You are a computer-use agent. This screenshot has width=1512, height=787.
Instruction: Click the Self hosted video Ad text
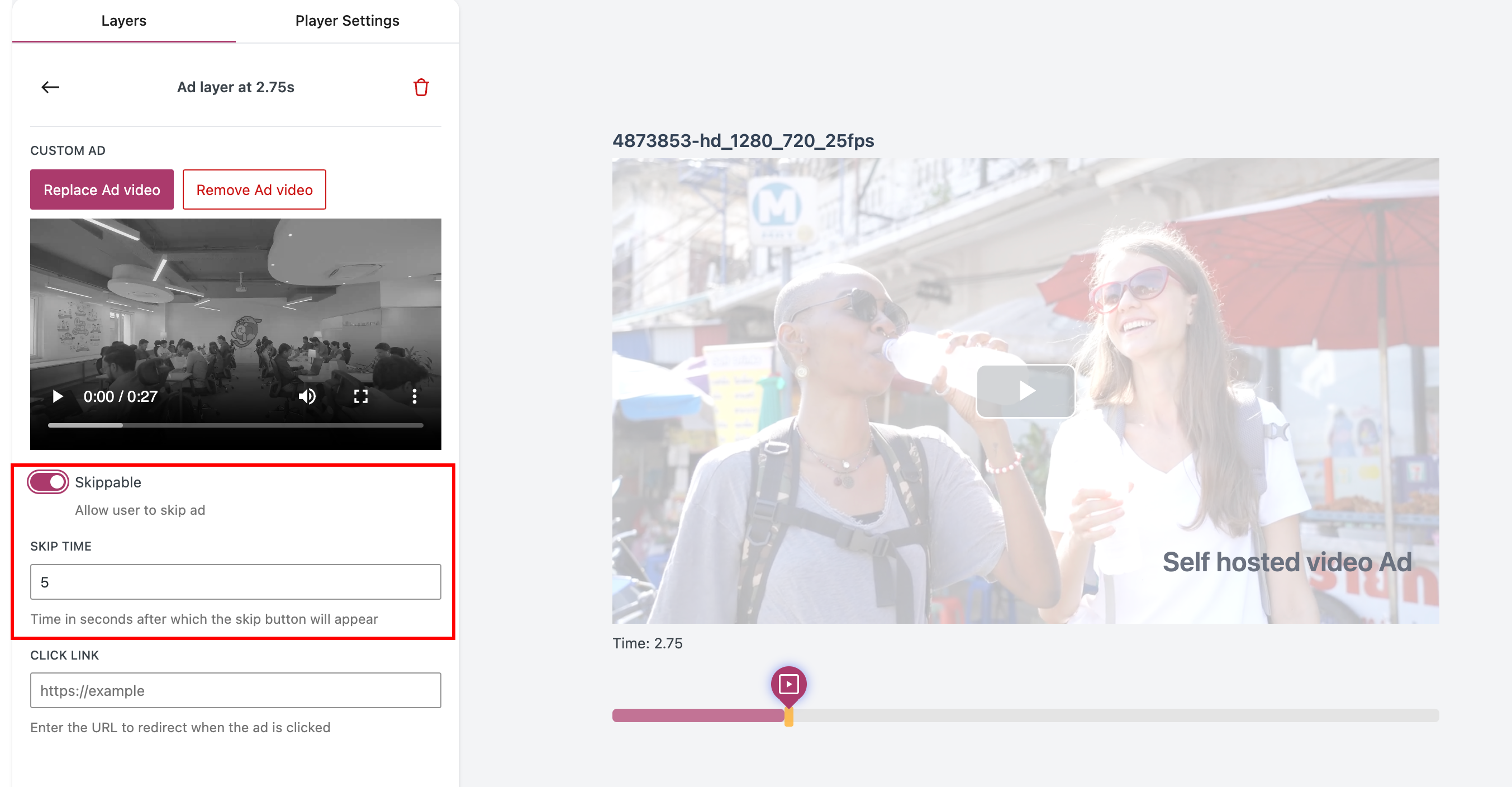pos(1287,562)
